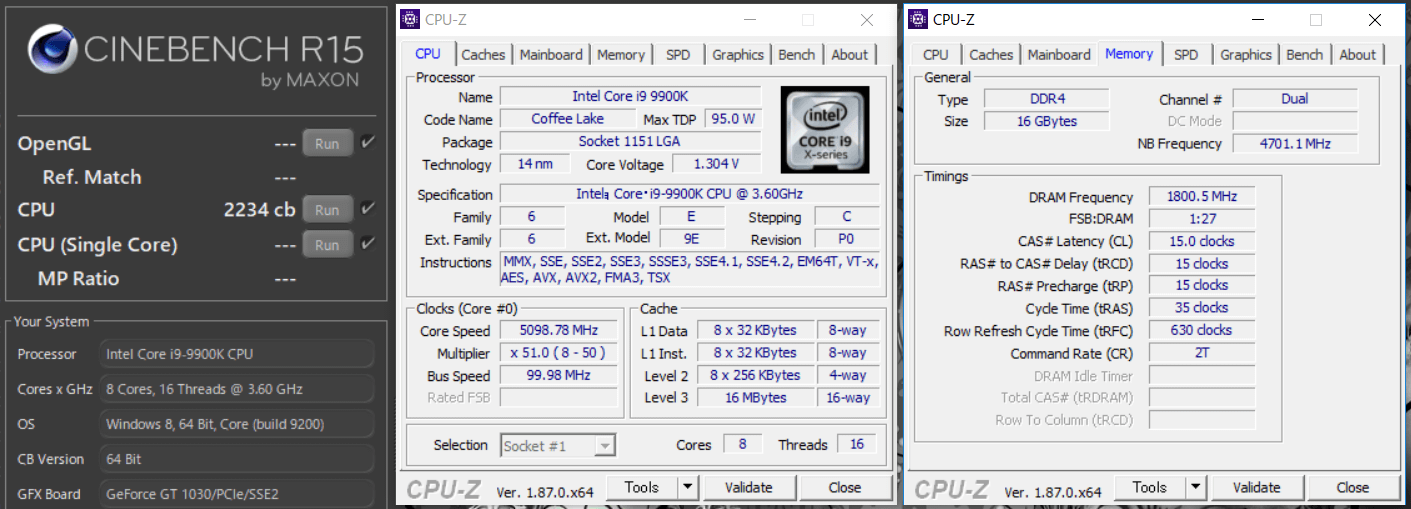Open Mainboard tab in left CPU-Z window
Screen dimensions: 1411x509
(551, 55)
